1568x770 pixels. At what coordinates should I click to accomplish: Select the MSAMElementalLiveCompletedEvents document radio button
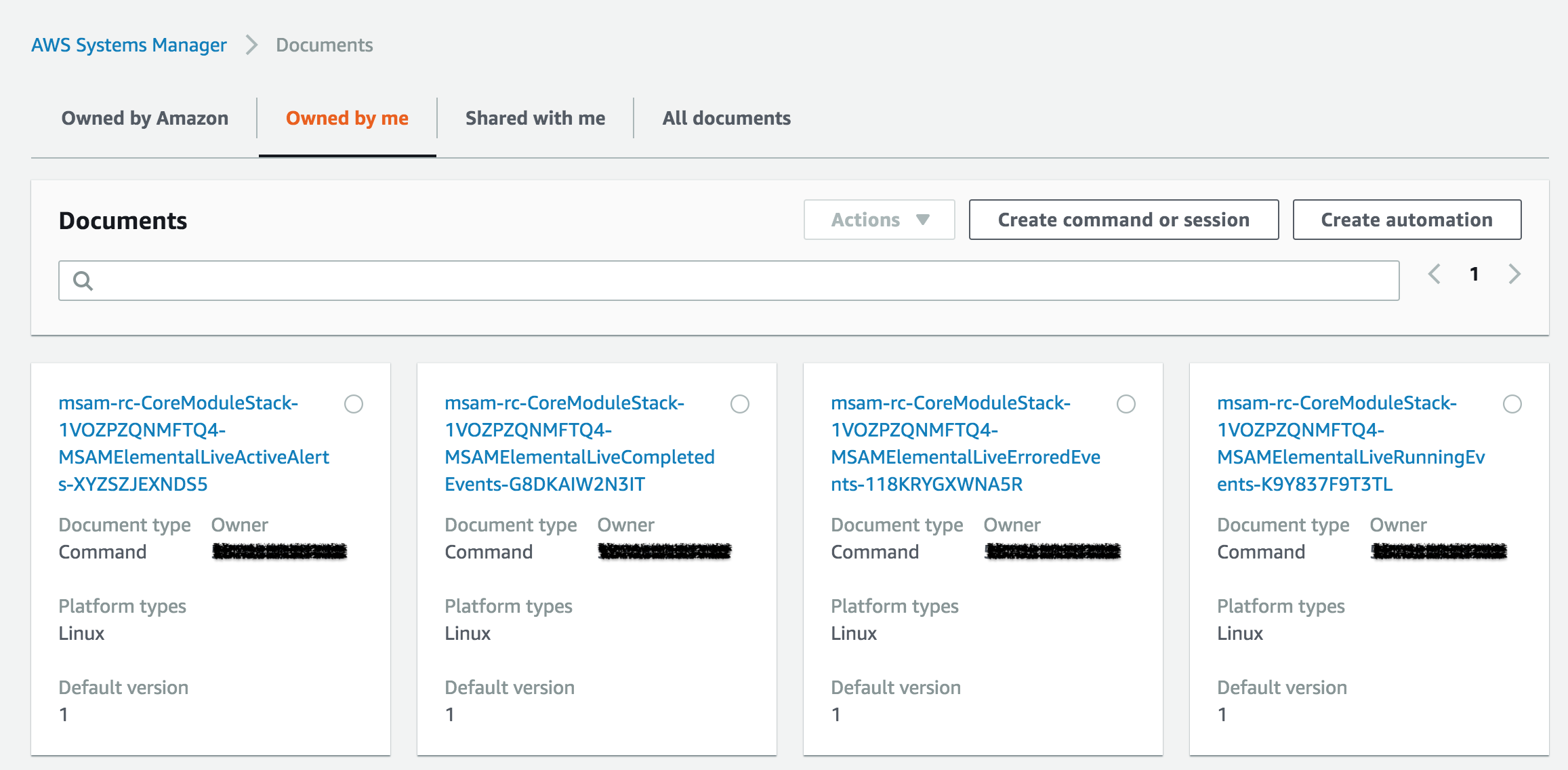click(x=740, y=404)
